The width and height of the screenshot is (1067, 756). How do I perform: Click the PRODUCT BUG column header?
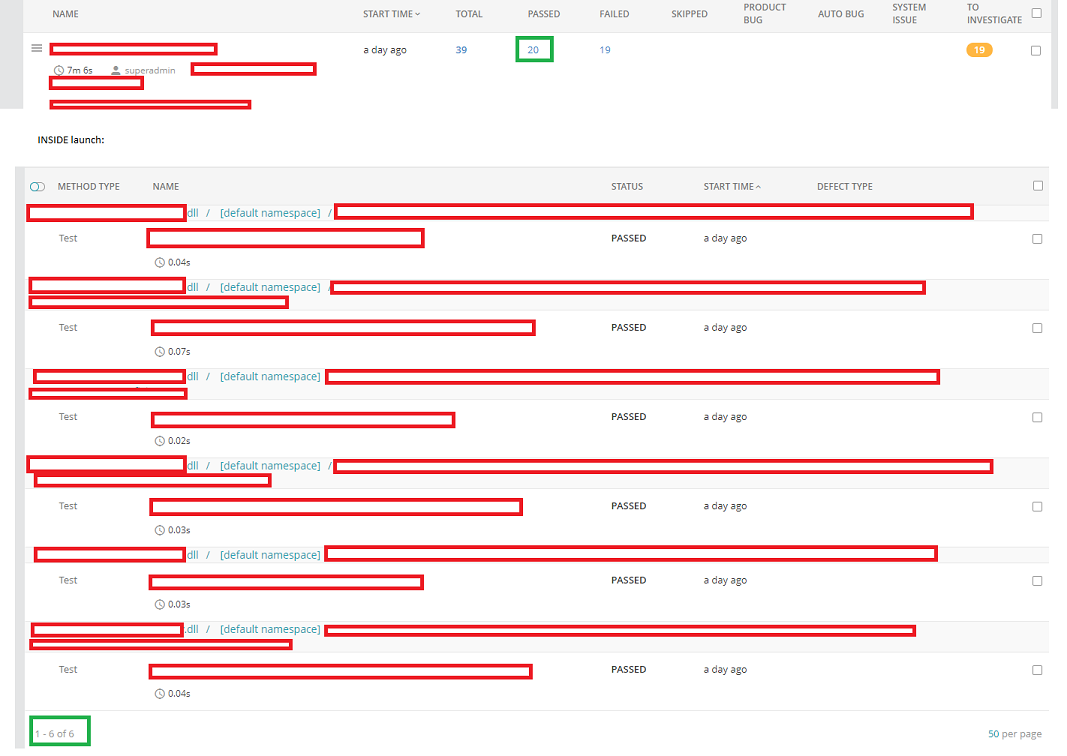point(764,14)
